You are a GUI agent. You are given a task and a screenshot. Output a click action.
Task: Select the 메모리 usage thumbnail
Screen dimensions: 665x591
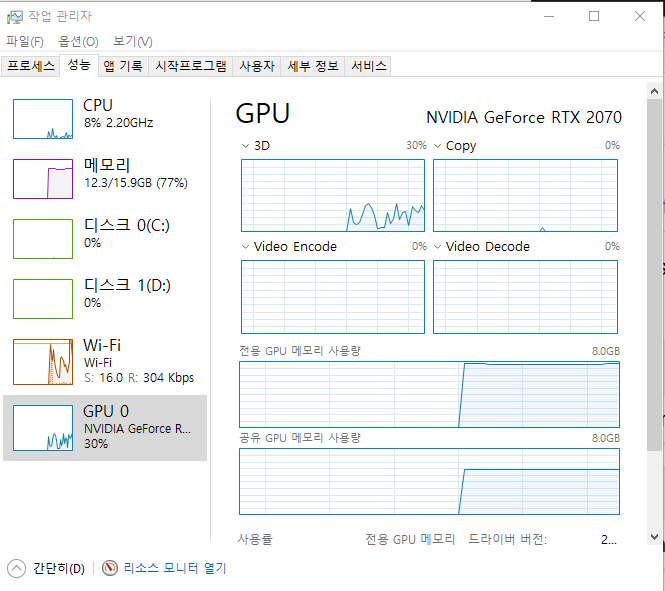pyautogui.click(x=43, y=179)
